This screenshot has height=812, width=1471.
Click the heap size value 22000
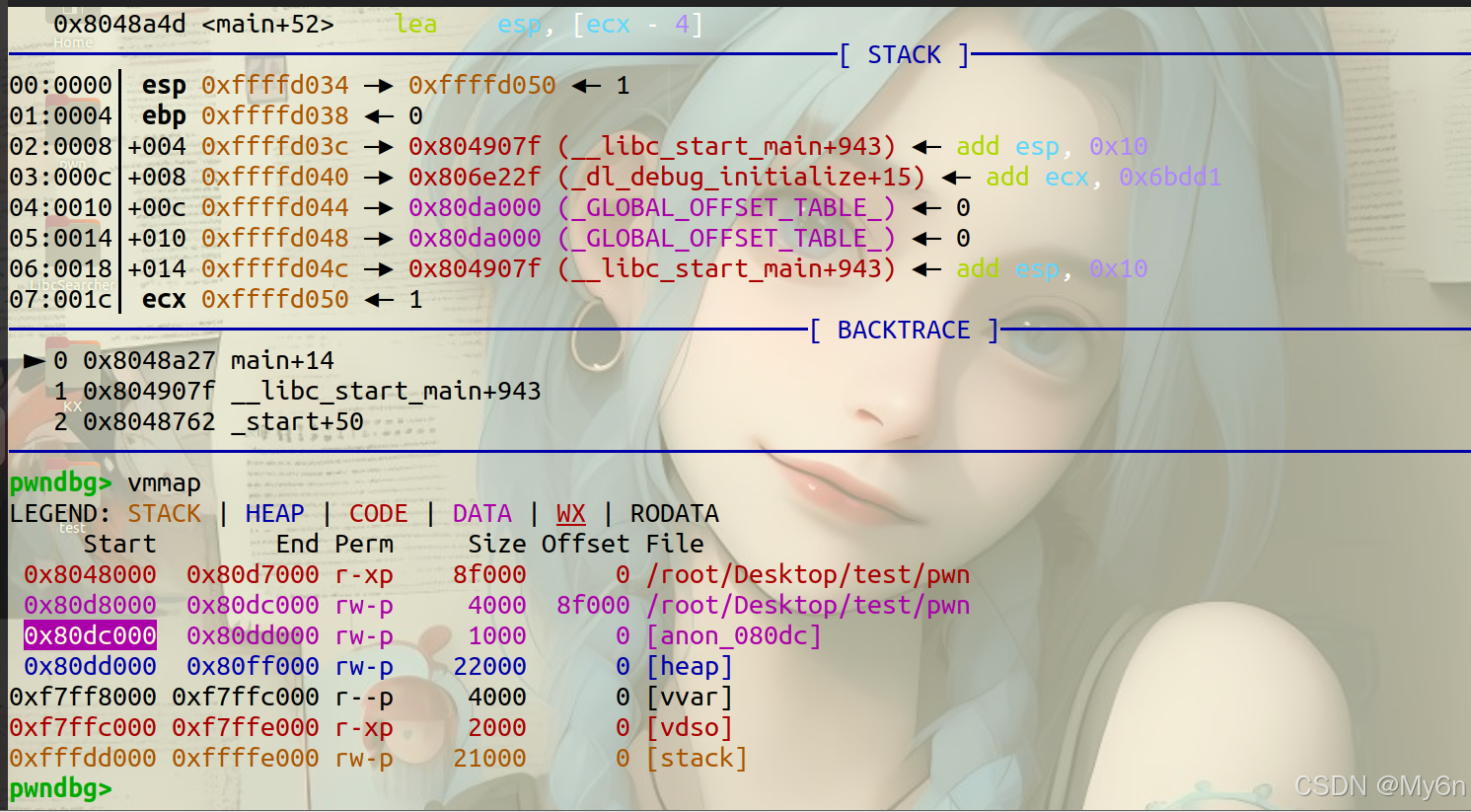pyautogui.click(x=489, y=667)
